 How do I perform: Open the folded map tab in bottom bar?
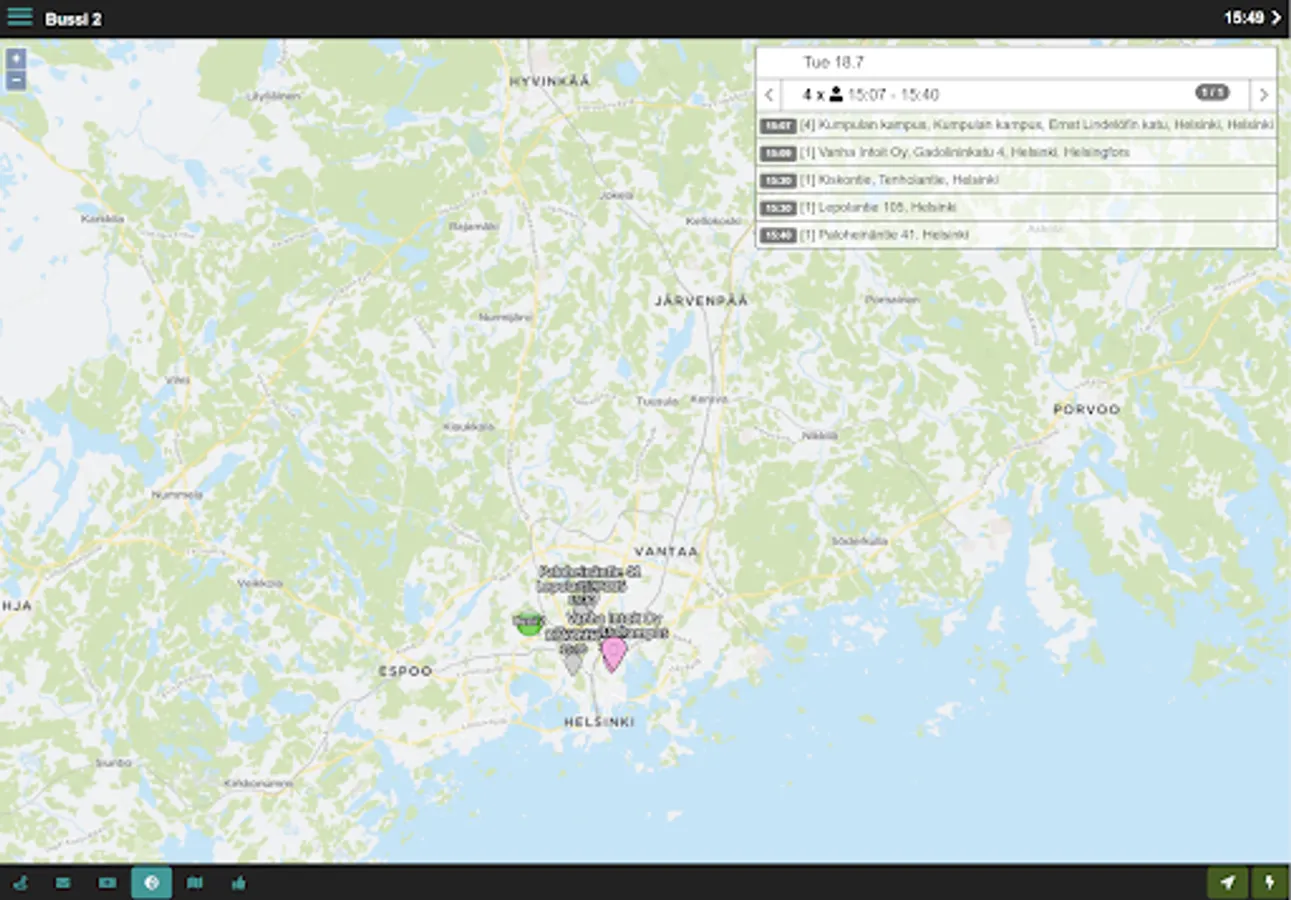click(x=195, y=883)
